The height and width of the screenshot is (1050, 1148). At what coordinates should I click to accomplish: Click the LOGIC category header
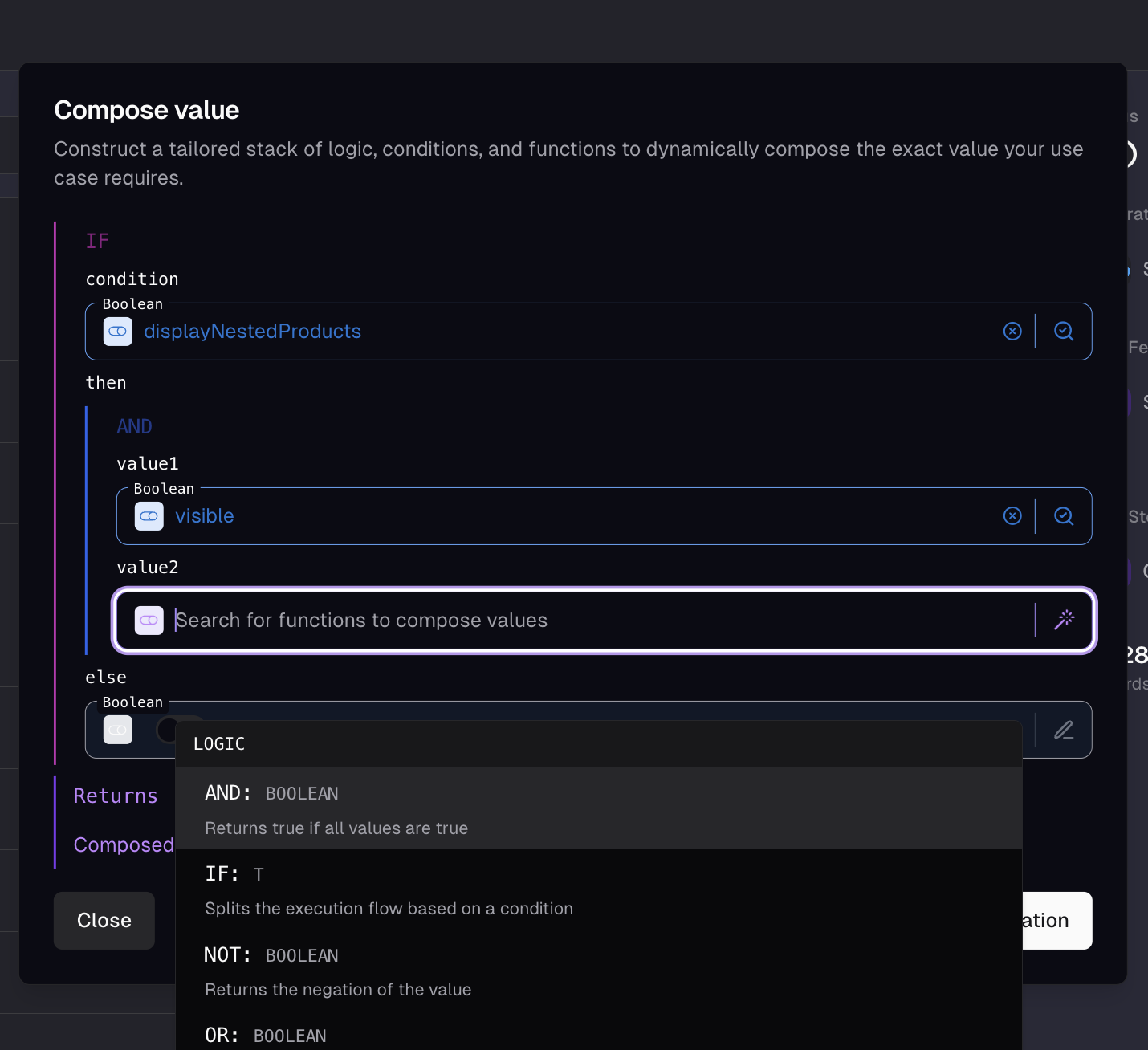point(219,744)
